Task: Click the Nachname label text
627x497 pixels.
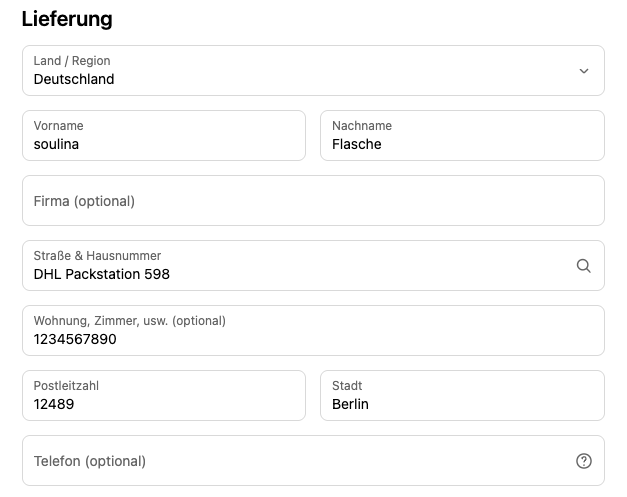Action: pyautogui.click(x=362, y=126)
